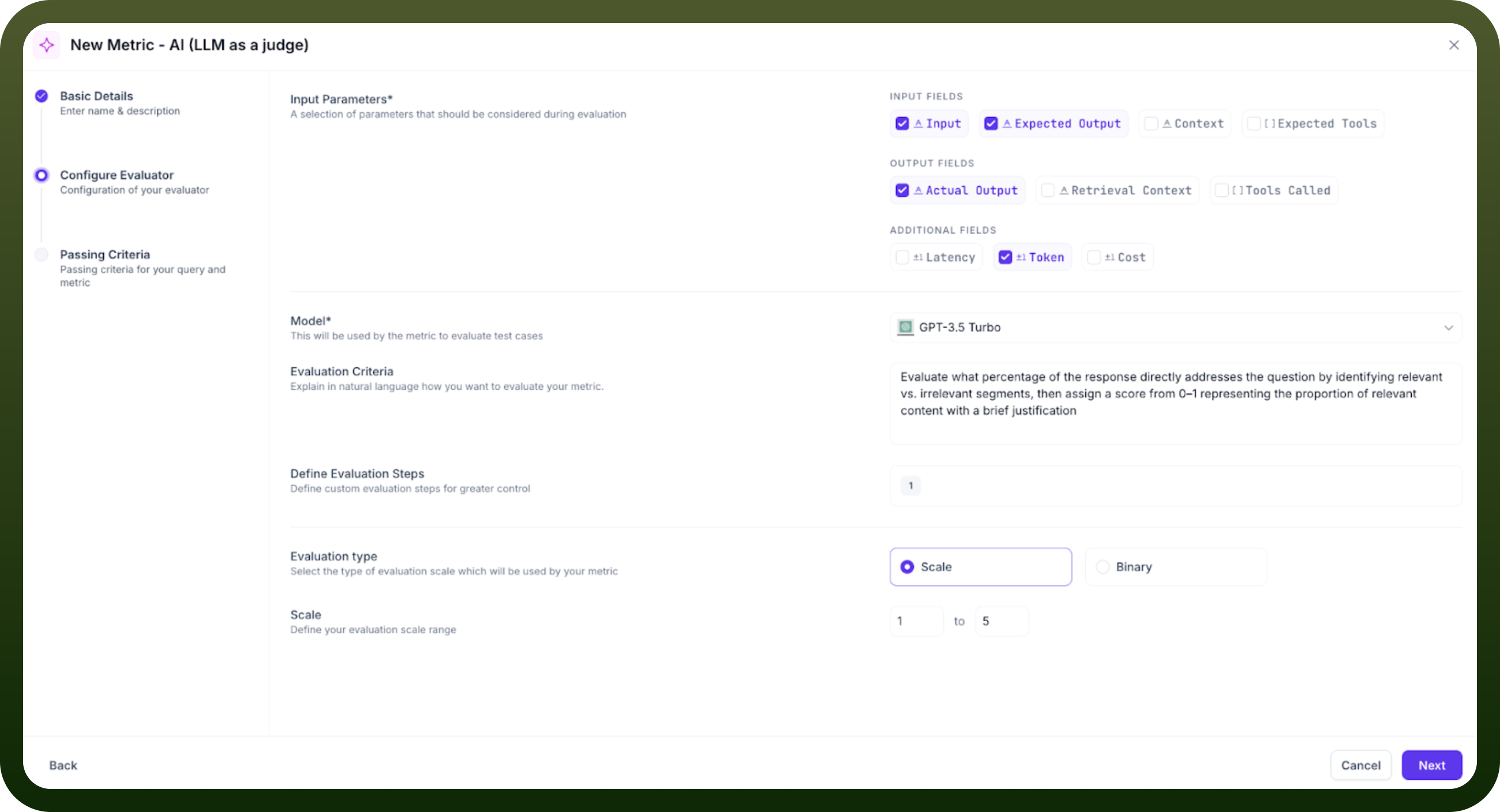Click the step number 1 badge
1500x812 pixels.
point(911,486)
